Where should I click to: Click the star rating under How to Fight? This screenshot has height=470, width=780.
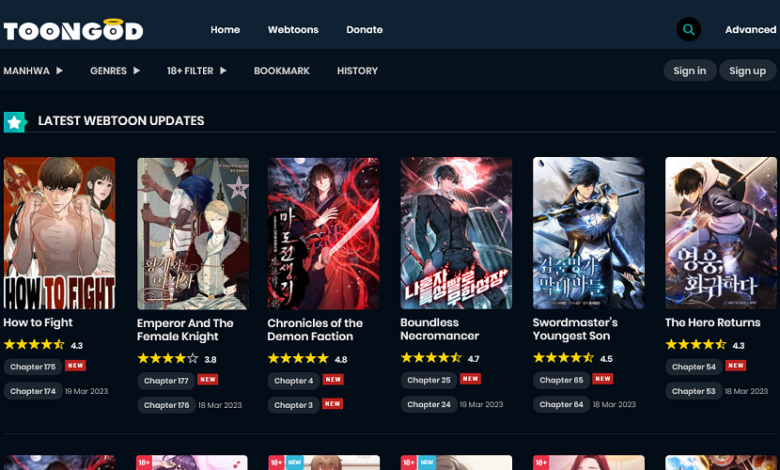point(33,345)
